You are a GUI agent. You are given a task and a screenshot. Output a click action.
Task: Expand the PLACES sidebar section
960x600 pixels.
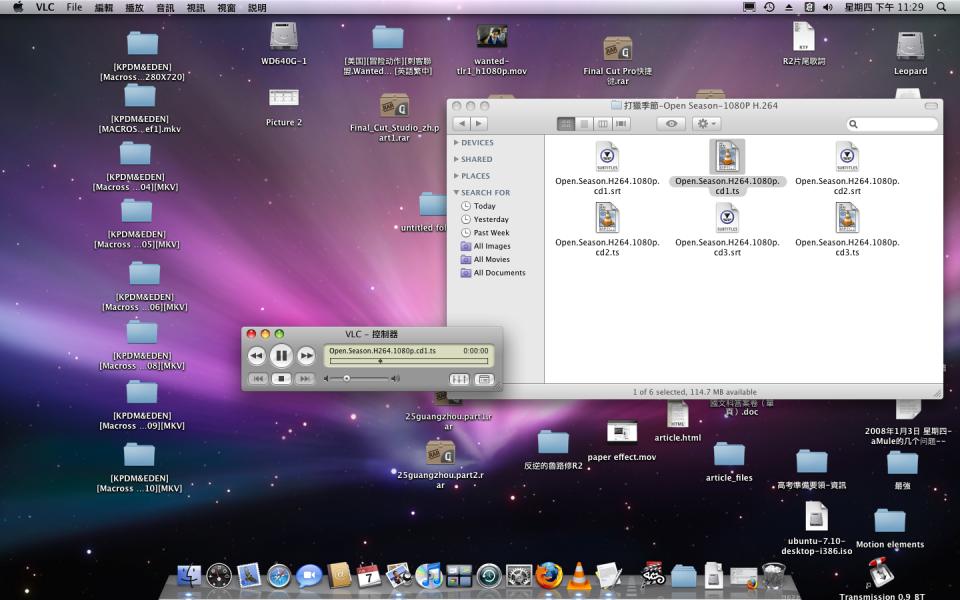point(457,176)
